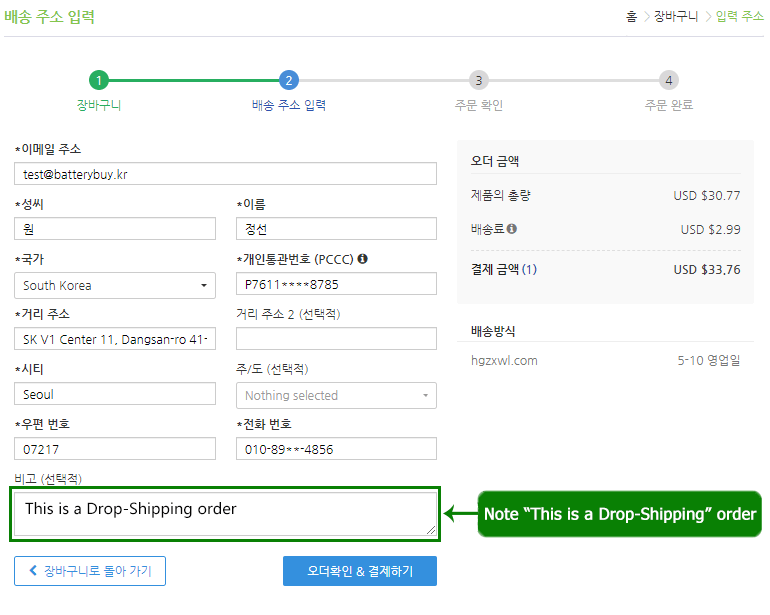Click step 2 shipping address circle
This screenshot has width=770, height=615.
tap(288, 81)
